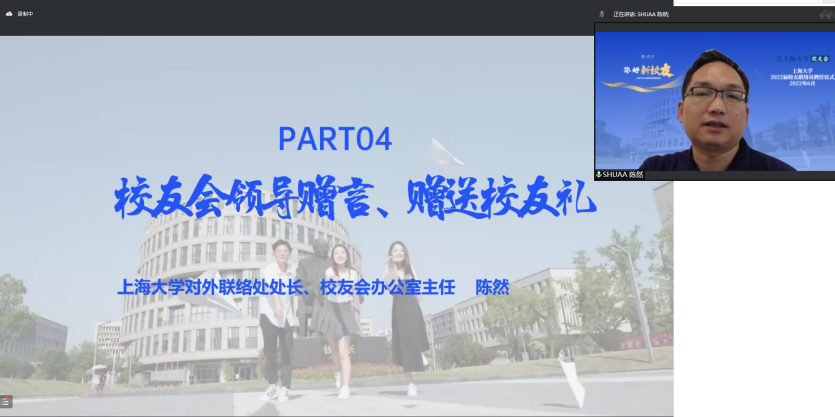835x417 pixels.
Task: Open the small red-dot panel at bottom left
Action: click(x=6, y=402)
